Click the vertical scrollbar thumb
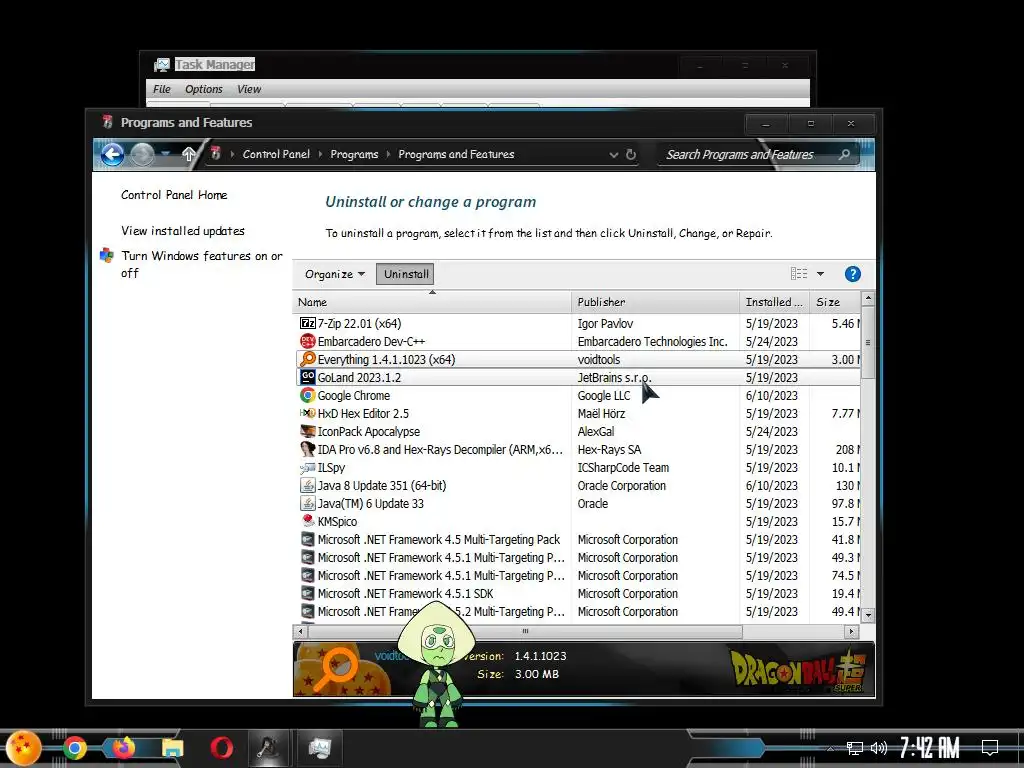1024x768 pixels. (x=868, y=342)
